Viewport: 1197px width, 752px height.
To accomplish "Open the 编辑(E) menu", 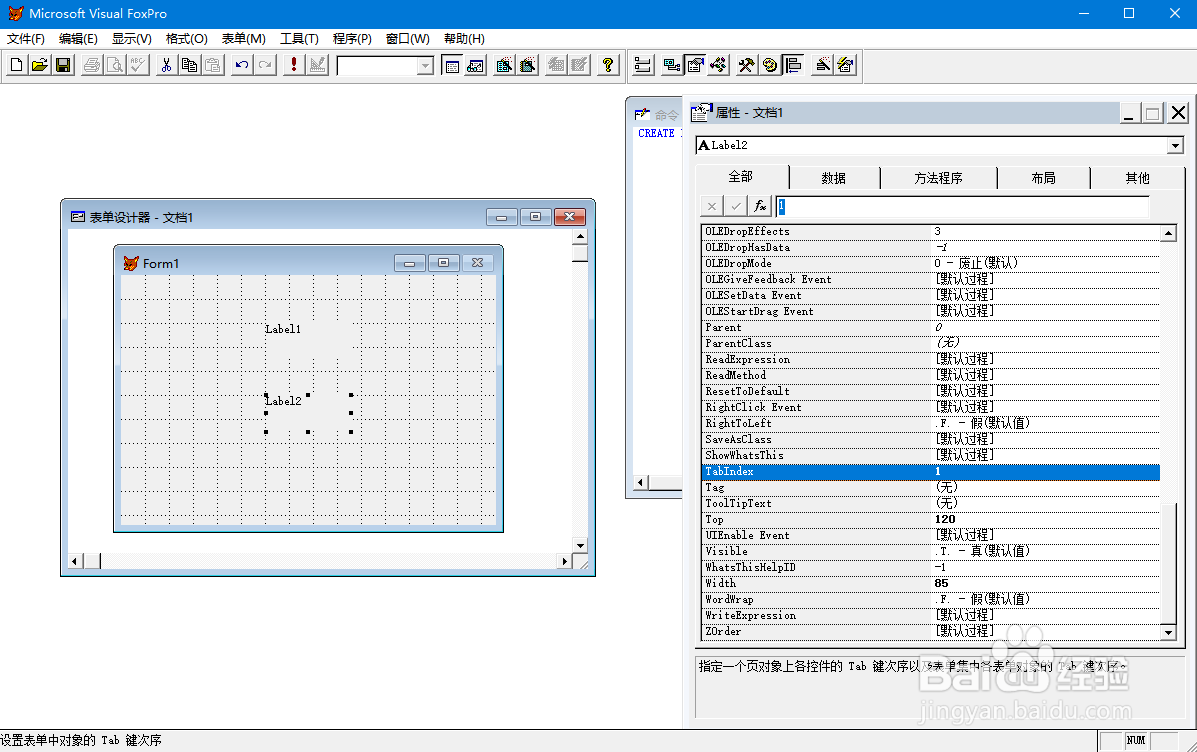I will pyautogui.click(x=78, y=39).
